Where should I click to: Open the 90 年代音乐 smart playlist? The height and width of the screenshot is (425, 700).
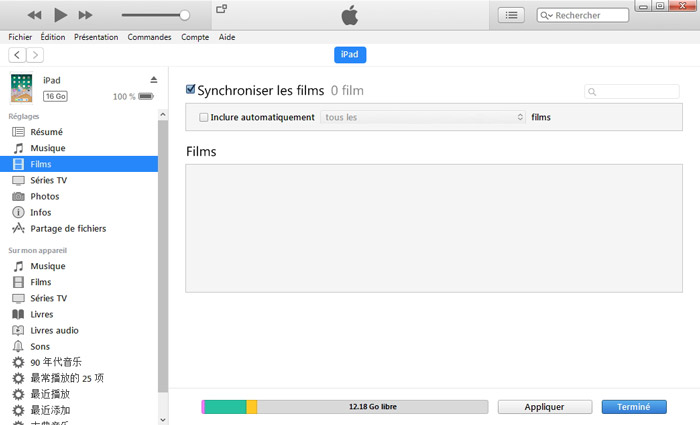(x=79, y=362)
